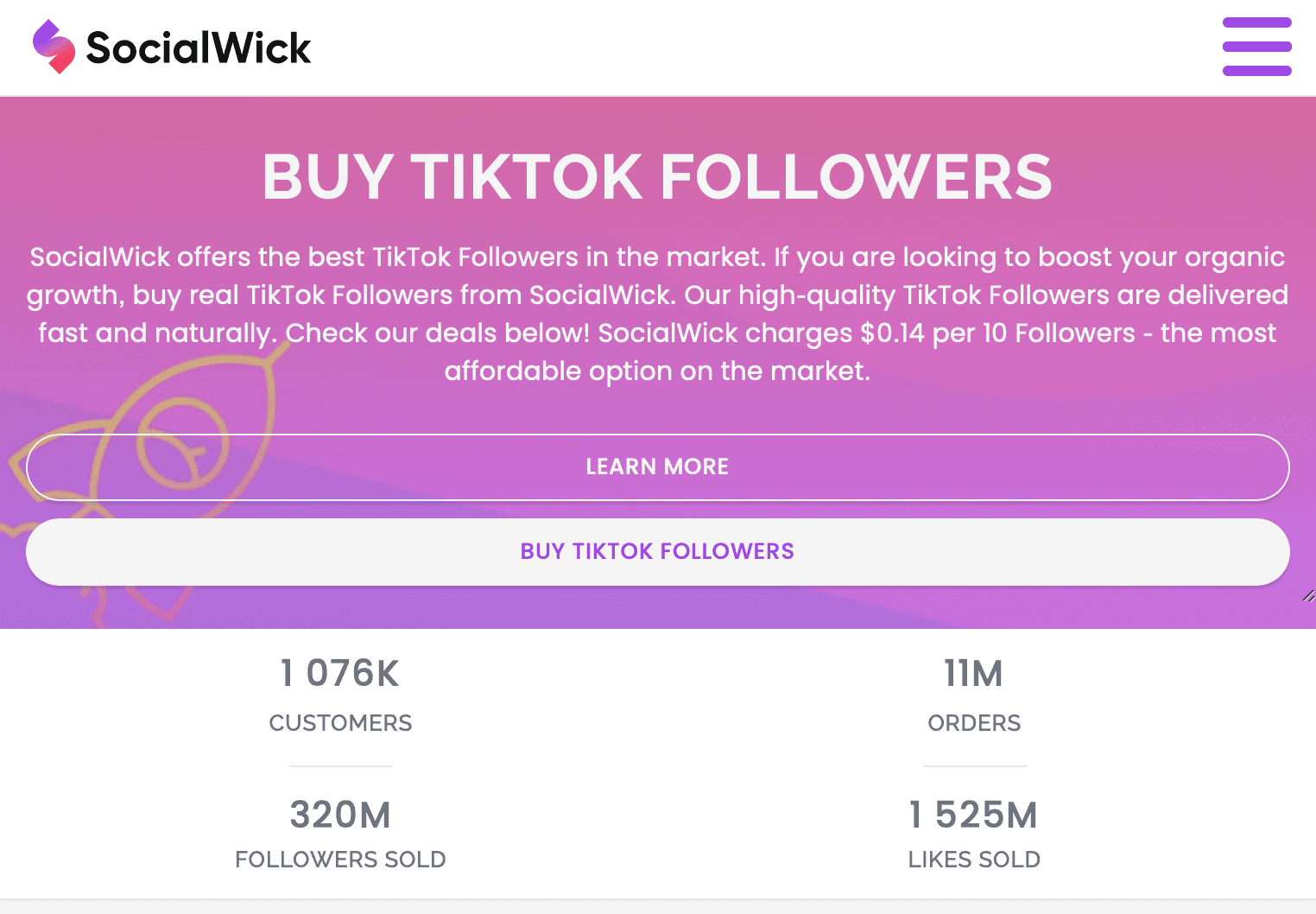Click the resize grip at banner bottom right
Image resolution: width=1316 pixels, height=914 pixels.
coord(1307,595)
